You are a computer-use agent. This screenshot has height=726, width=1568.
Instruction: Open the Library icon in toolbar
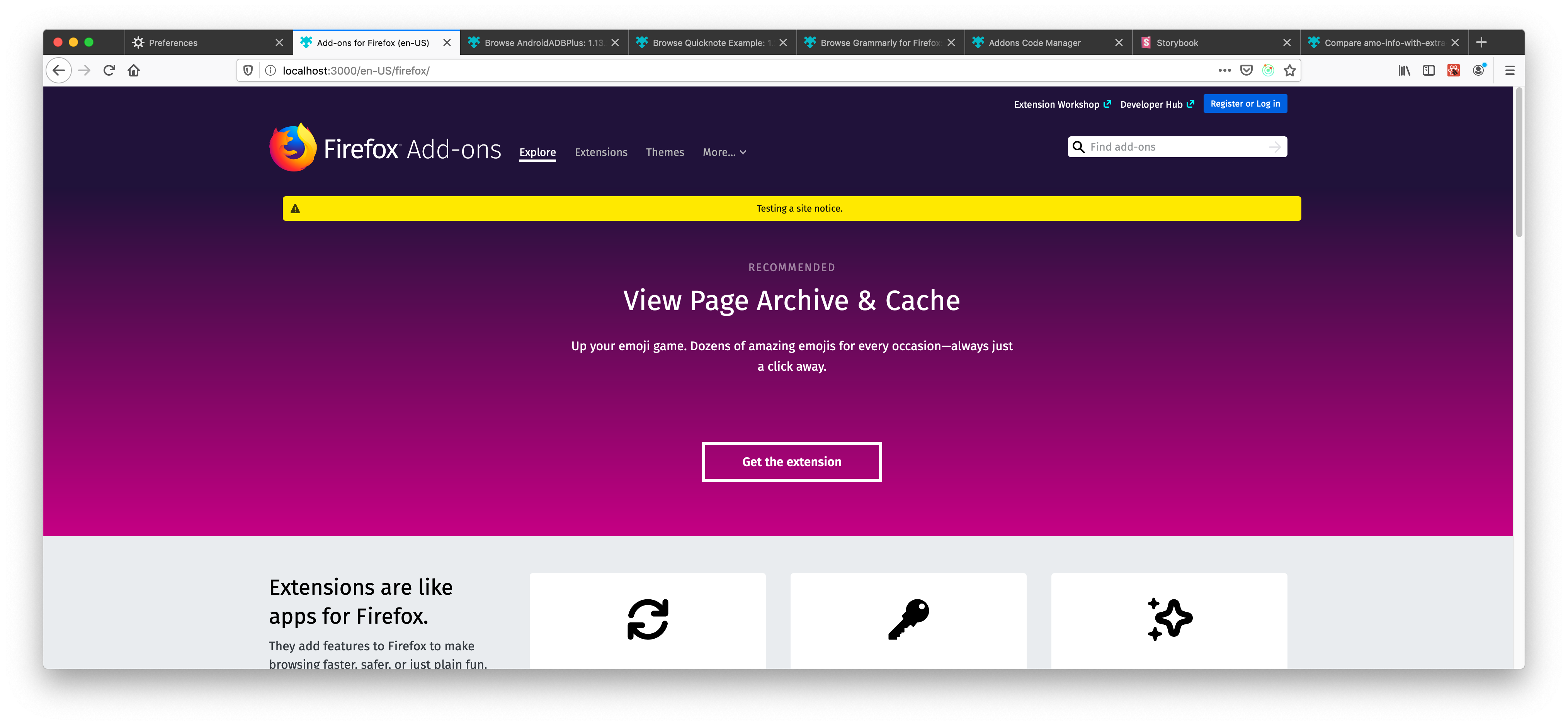pos(1404,71)
